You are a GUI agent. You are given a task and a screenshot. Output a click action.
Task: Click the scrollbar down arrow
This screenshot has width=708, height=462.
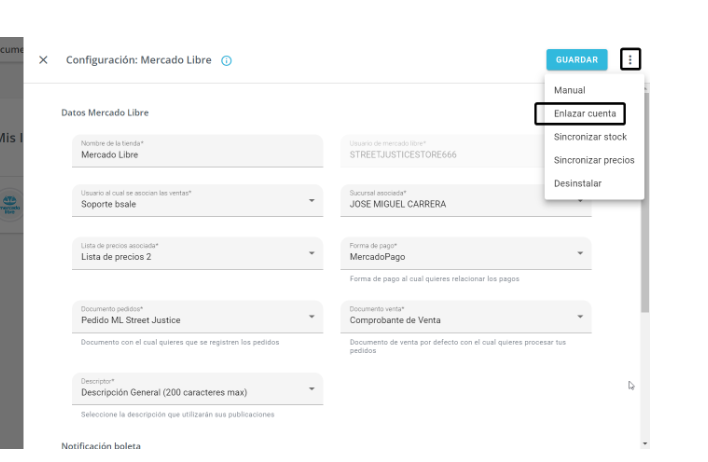pos(645,444)
